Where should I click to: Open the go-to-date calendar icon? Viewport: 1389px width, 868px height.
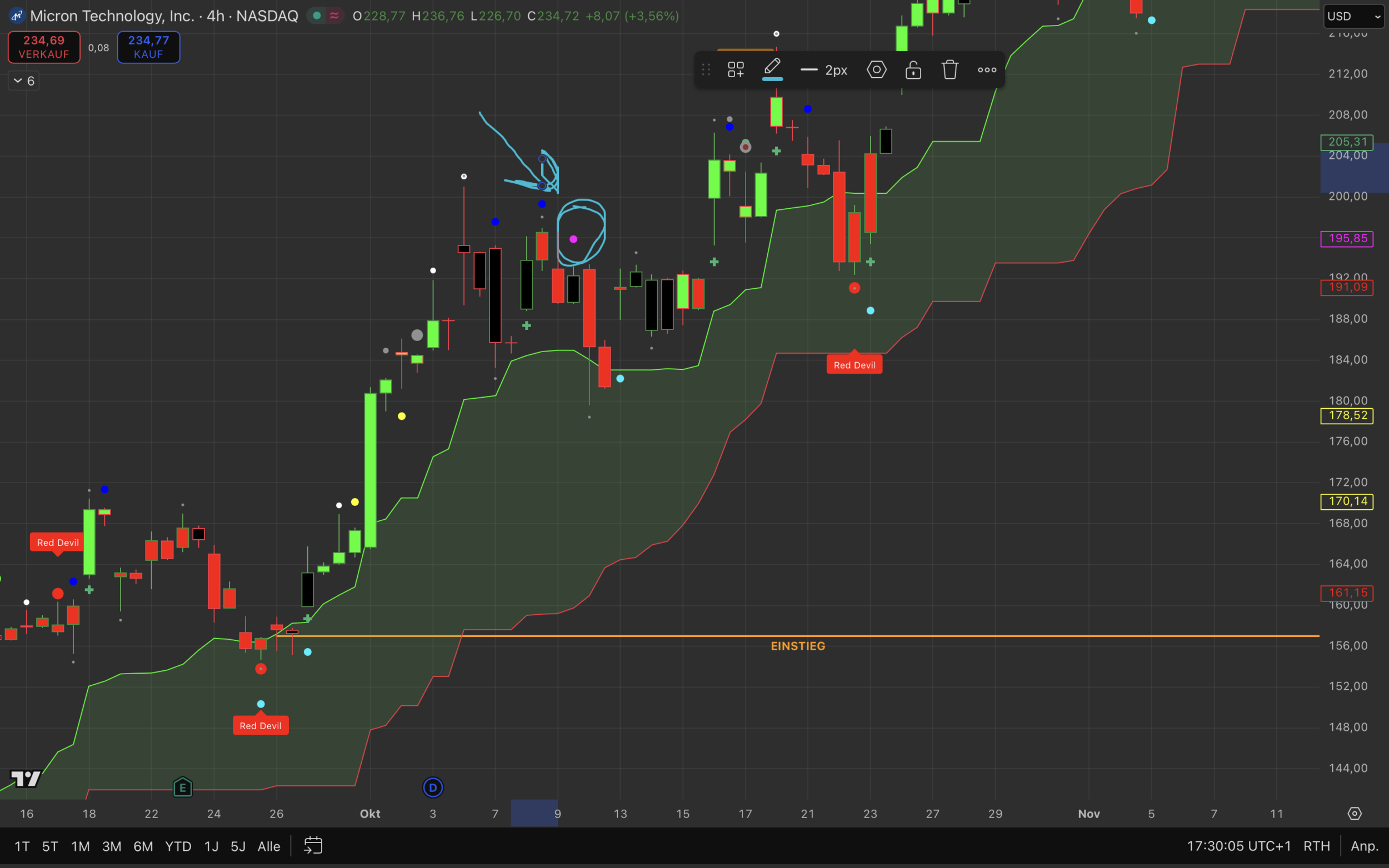point(313,846)
